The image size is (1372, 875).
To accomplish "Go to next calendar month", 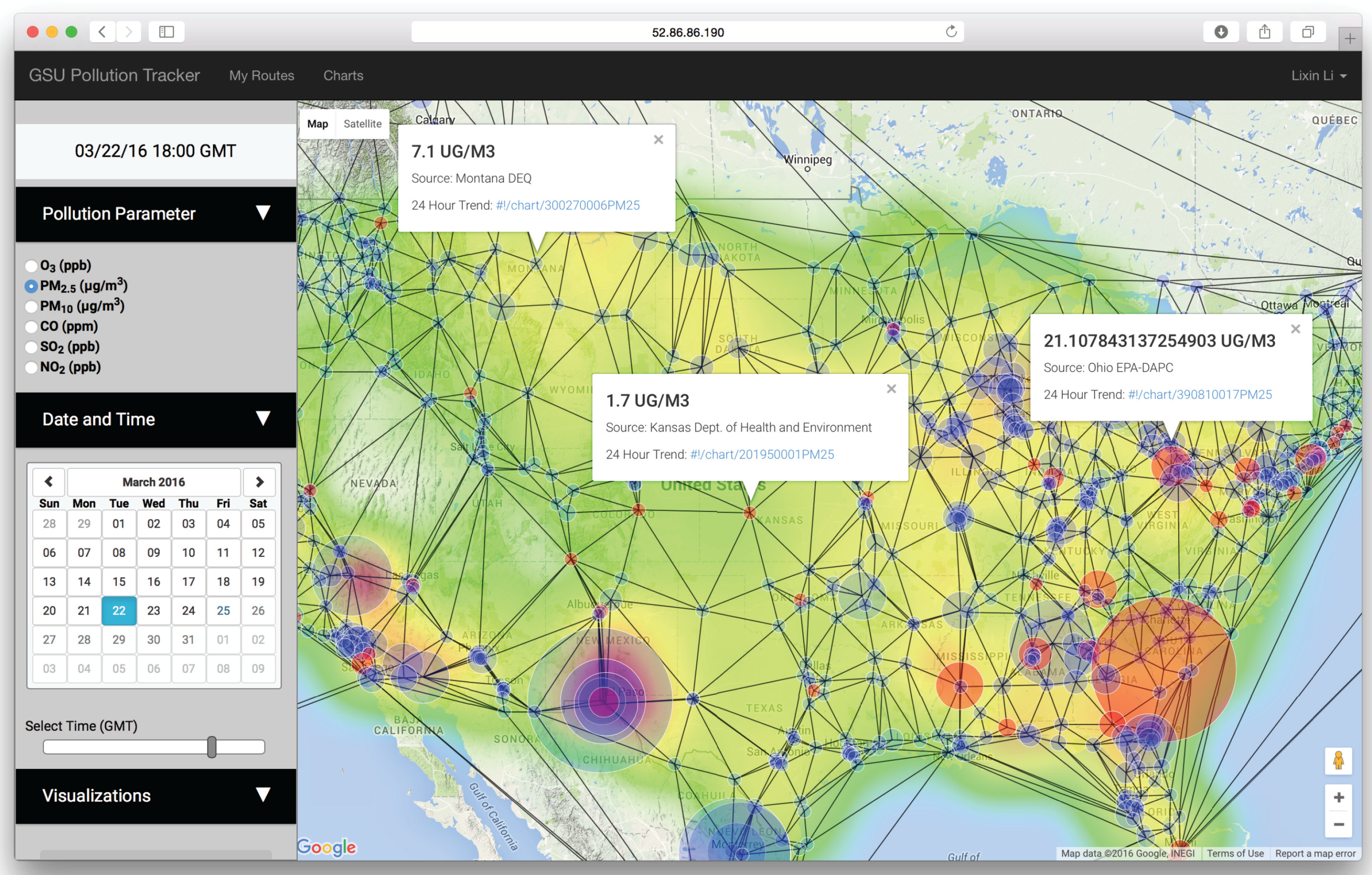I will tap(259, 482).
